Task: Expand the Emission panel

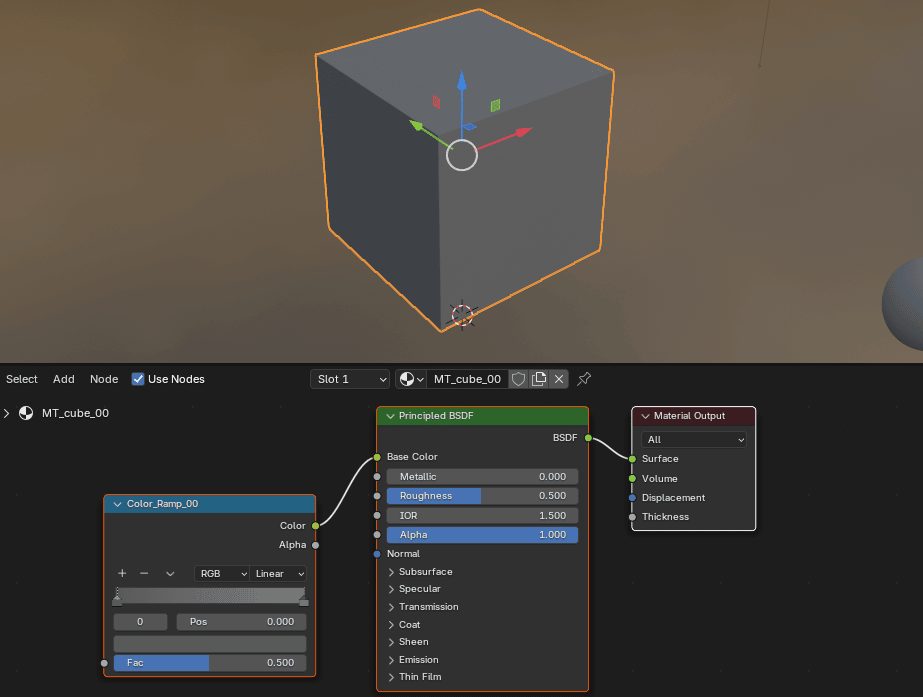Action: coord(391,660)
